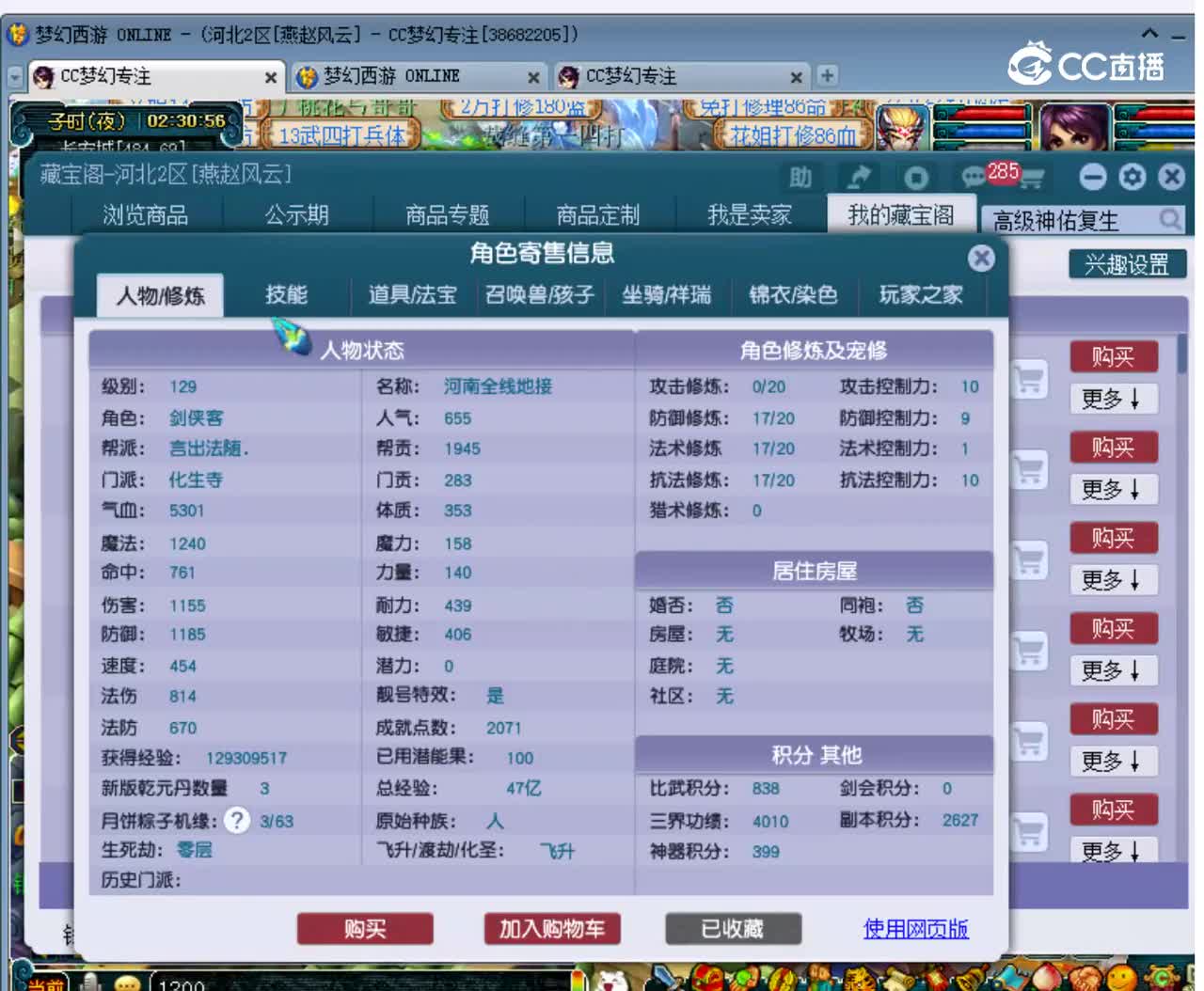Click the grey 已收藏 button

click(733, 929)
